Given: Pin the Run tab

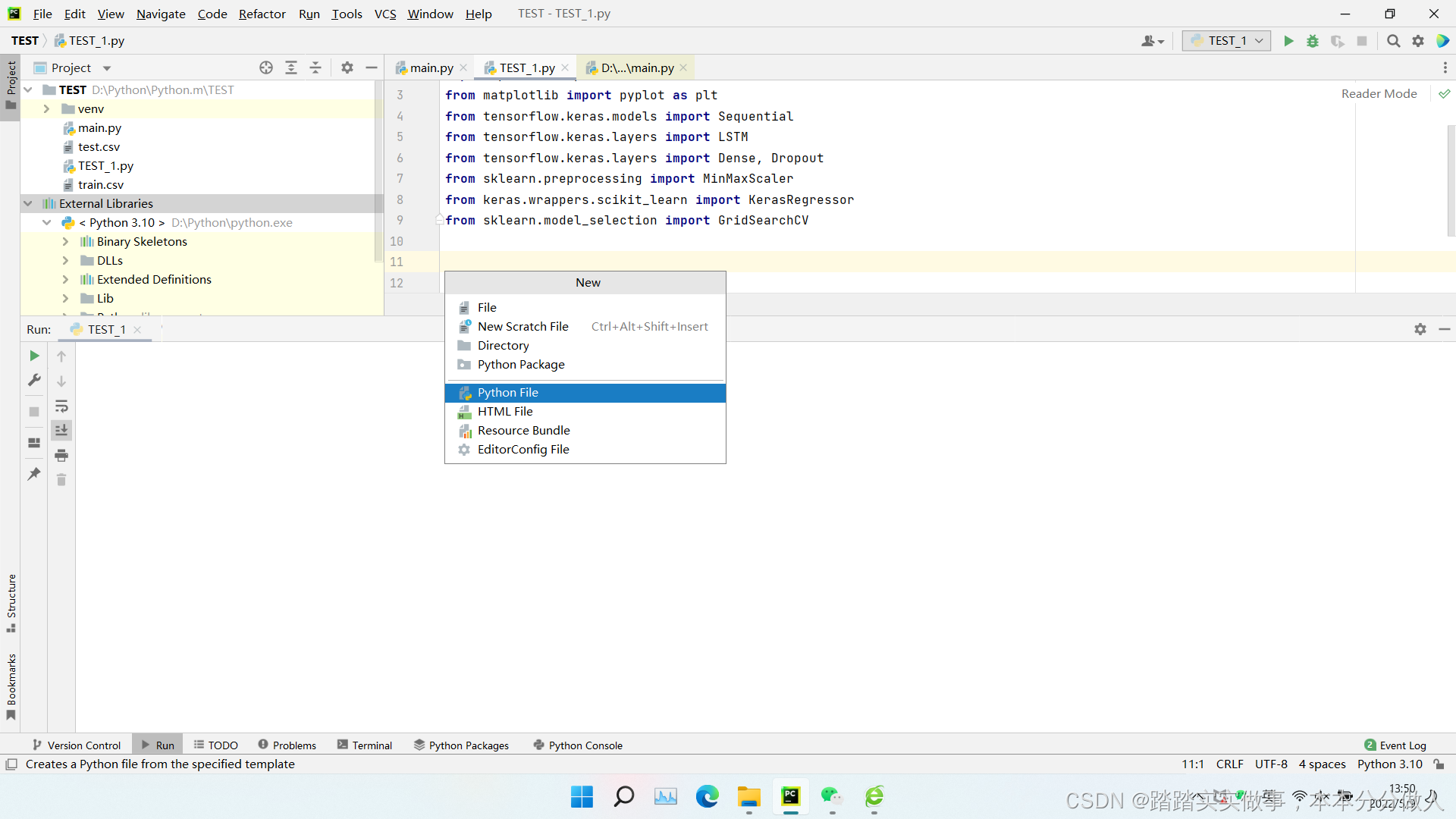Looking at the screenshot, I should pos(34,474).
